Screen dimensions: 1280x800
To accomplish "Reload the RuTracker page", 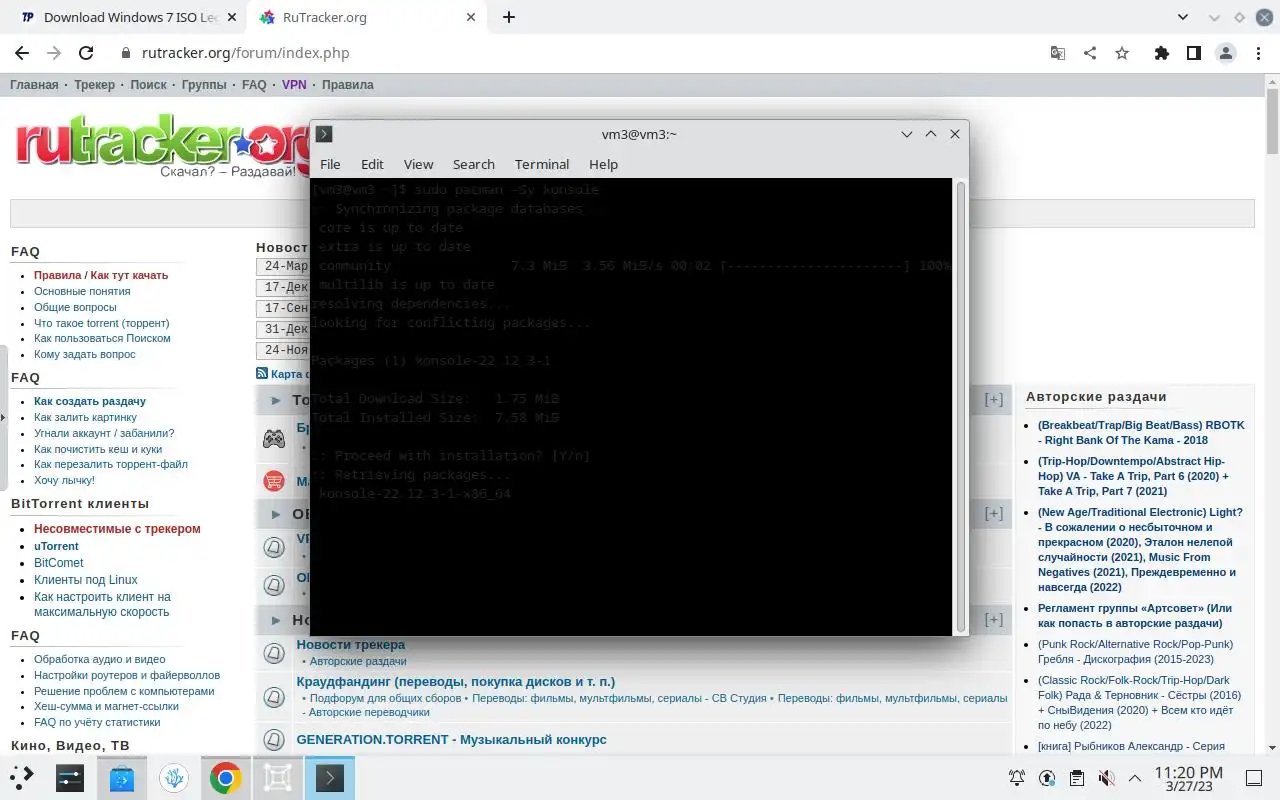I will 86,53.
